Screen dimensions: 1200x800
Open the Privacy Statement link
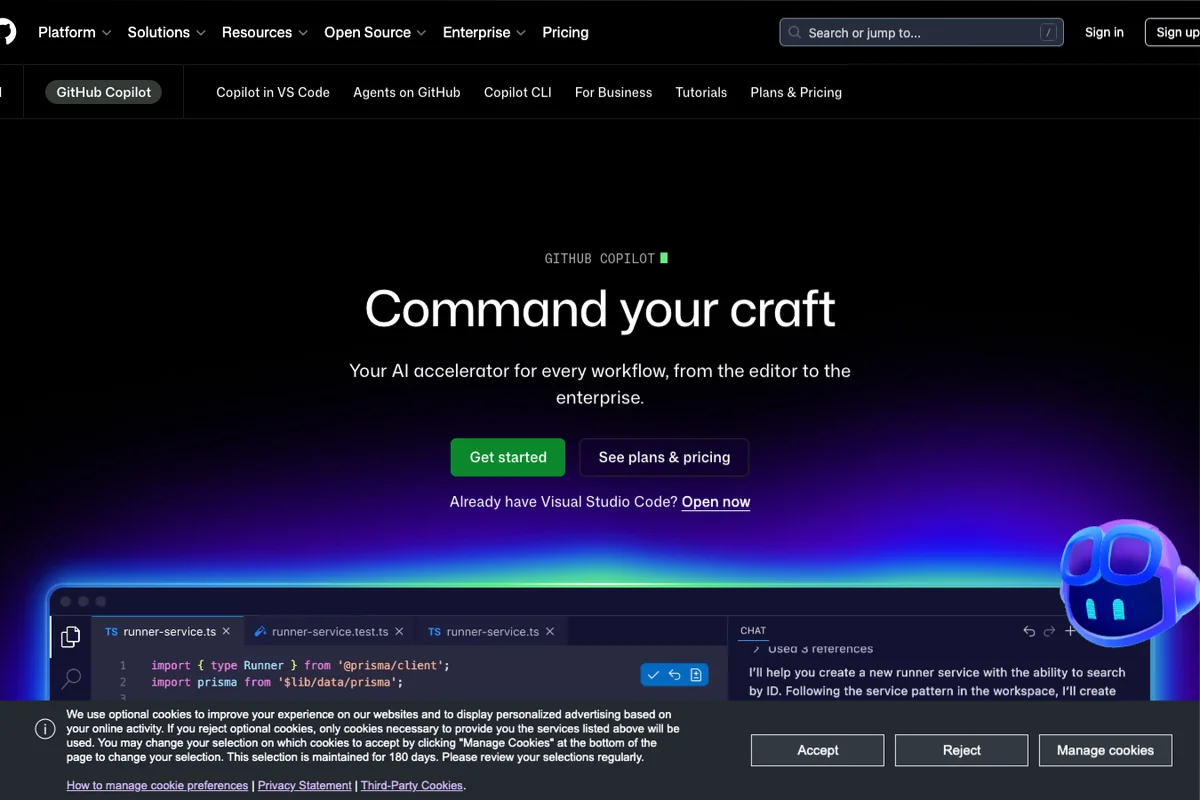coord(305,786)
